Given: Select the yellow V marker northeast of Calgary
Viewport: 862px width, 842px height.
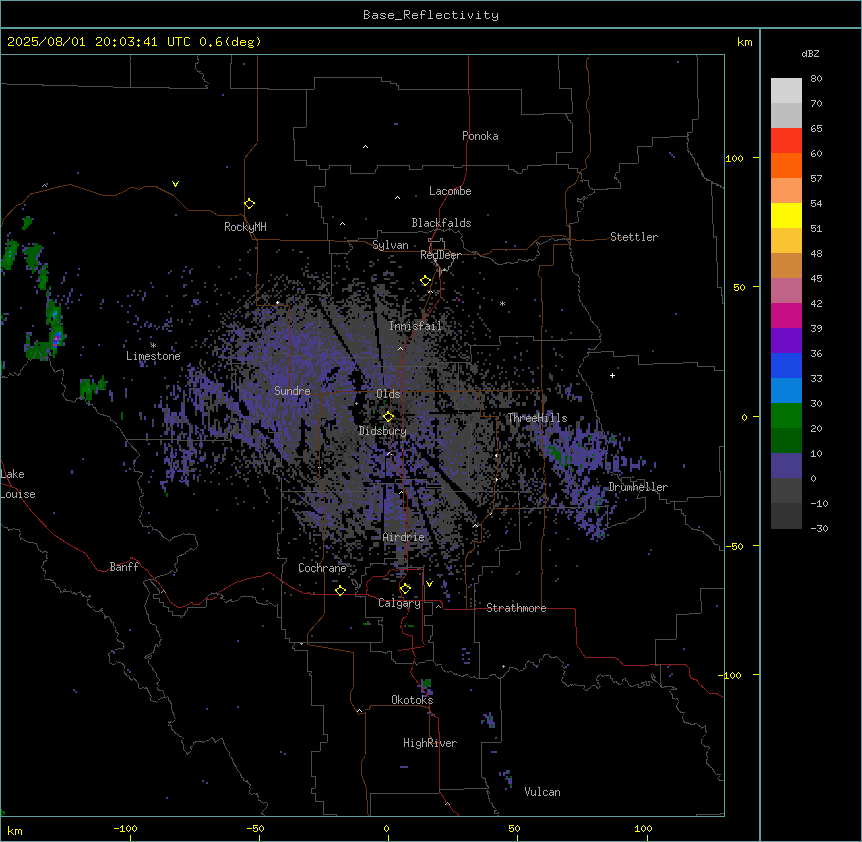Looking at the screenshot, I should [429, 584].
